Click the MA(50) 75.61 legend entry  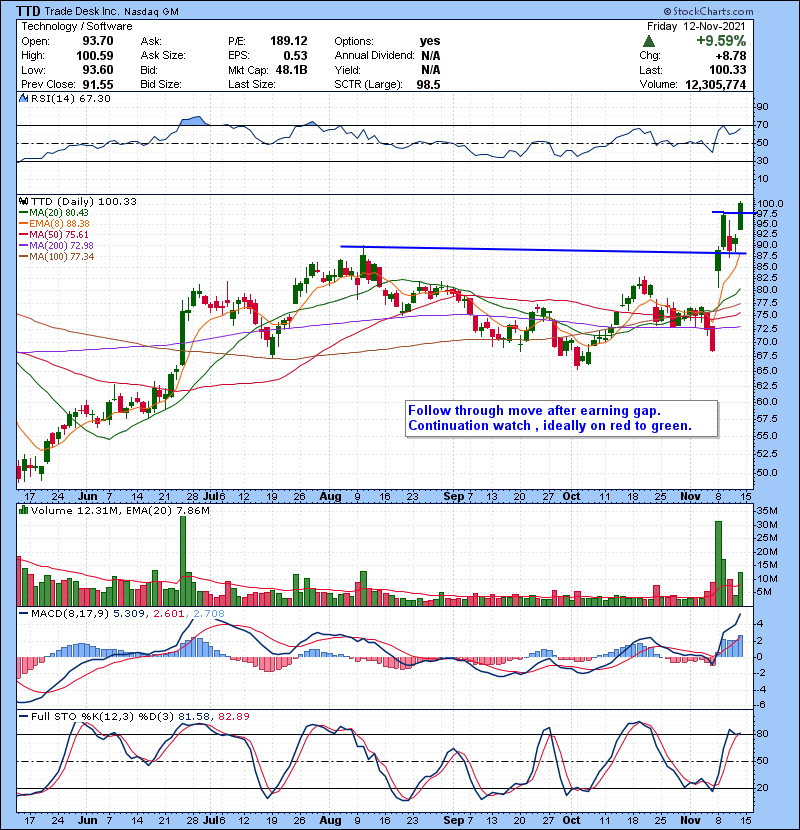pyautogui.click(x=54, y=234)
